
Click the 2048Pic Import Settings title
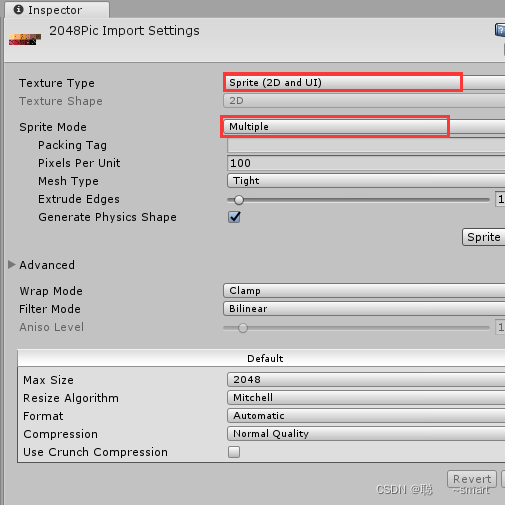click(x=124, y=31)
